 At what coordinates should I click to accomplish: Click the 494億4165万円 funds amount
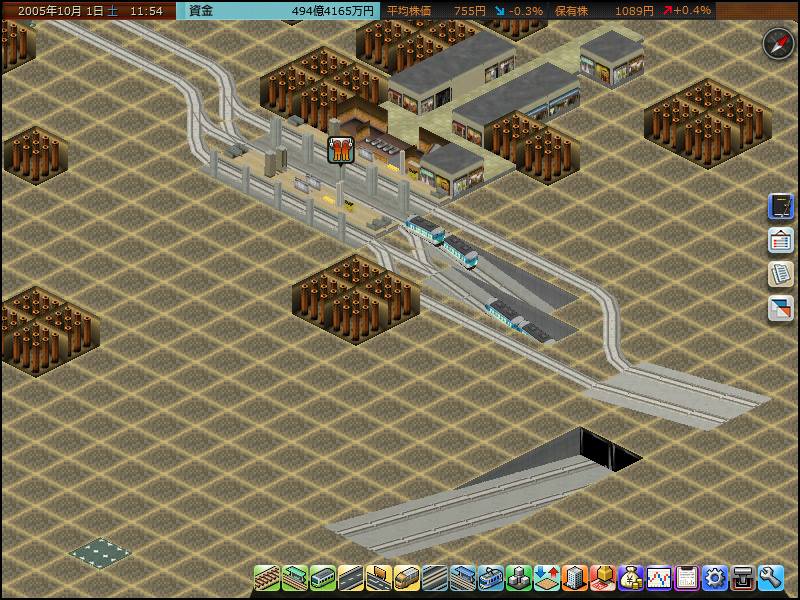pos(333,11)
